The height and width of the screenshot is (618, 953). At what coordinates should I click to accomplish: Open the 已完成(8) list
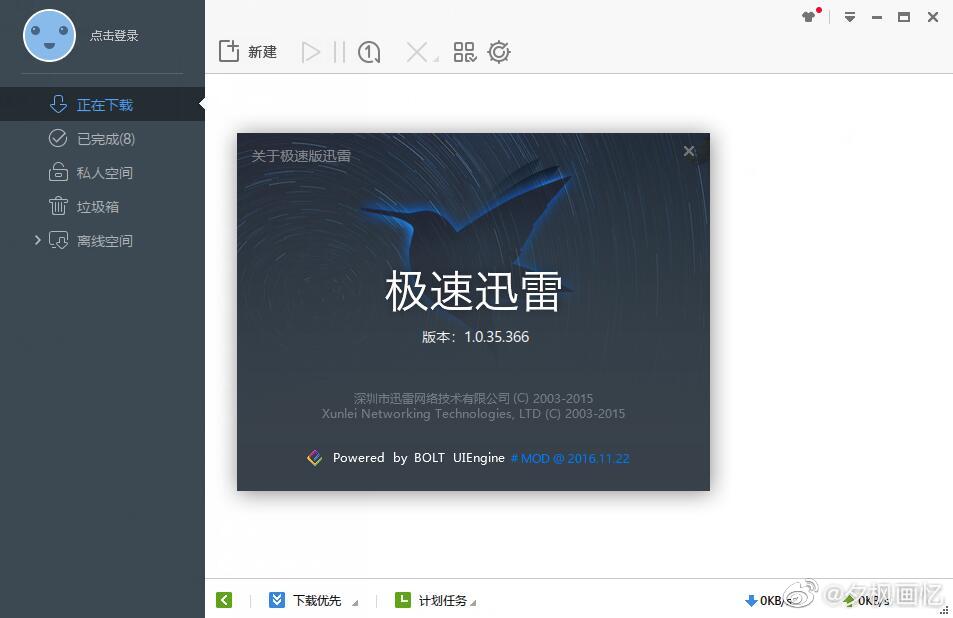105,139
